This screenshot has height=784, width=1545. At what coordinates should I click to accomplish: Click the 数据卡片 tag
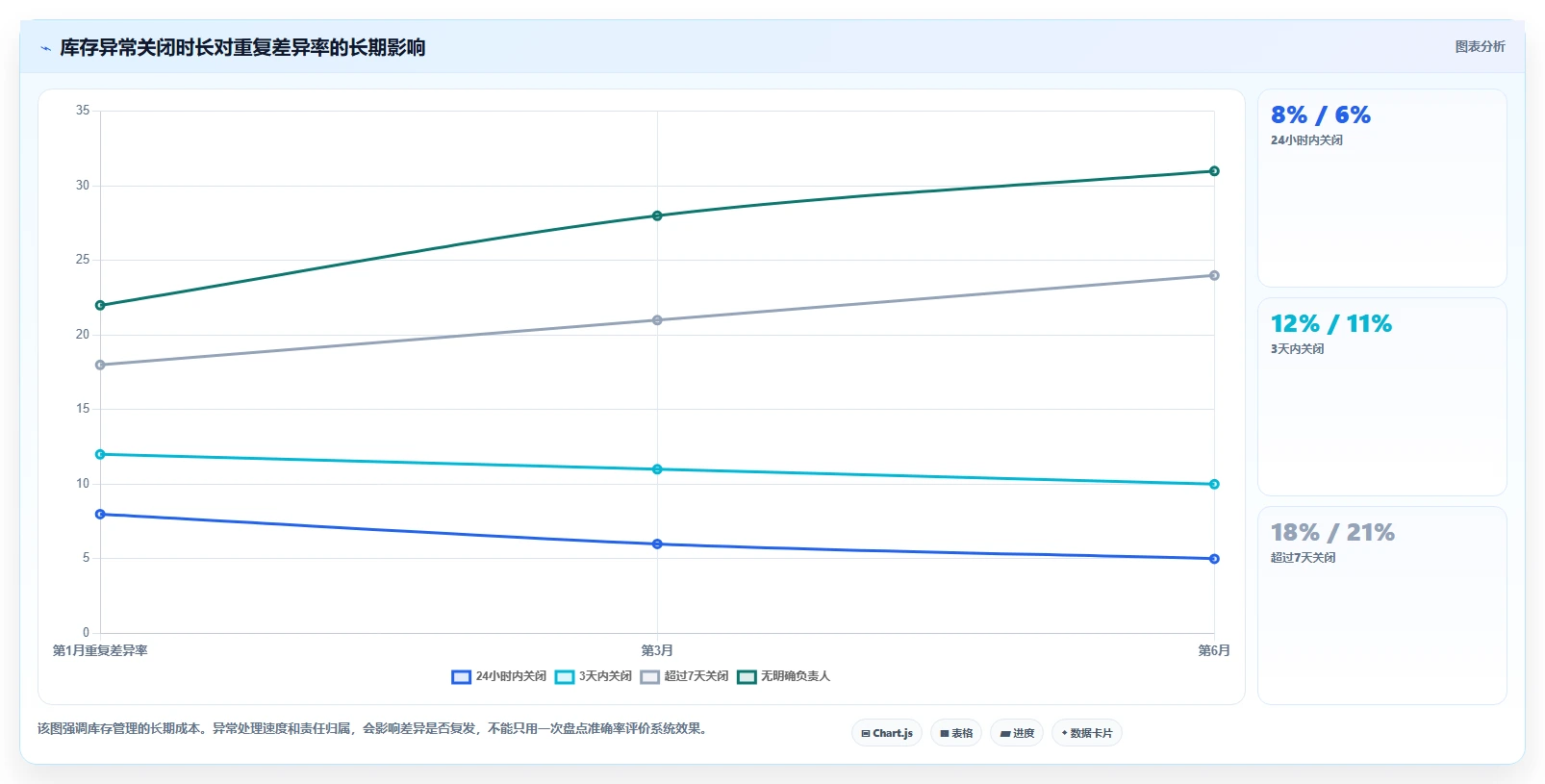click(1087, 733)
